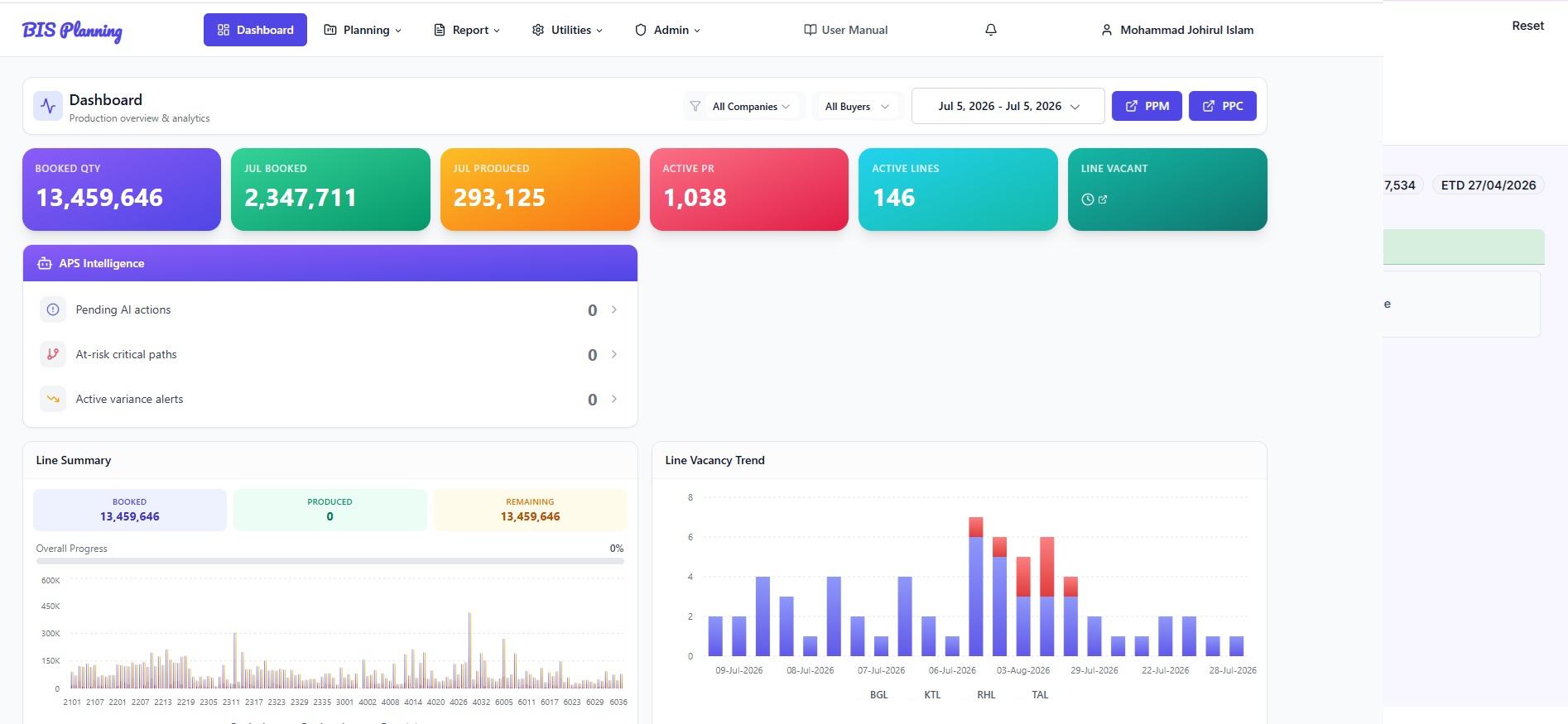This screenshot has height=724, width=1568.
Task: Click the PPM button
Action: 1147,106
